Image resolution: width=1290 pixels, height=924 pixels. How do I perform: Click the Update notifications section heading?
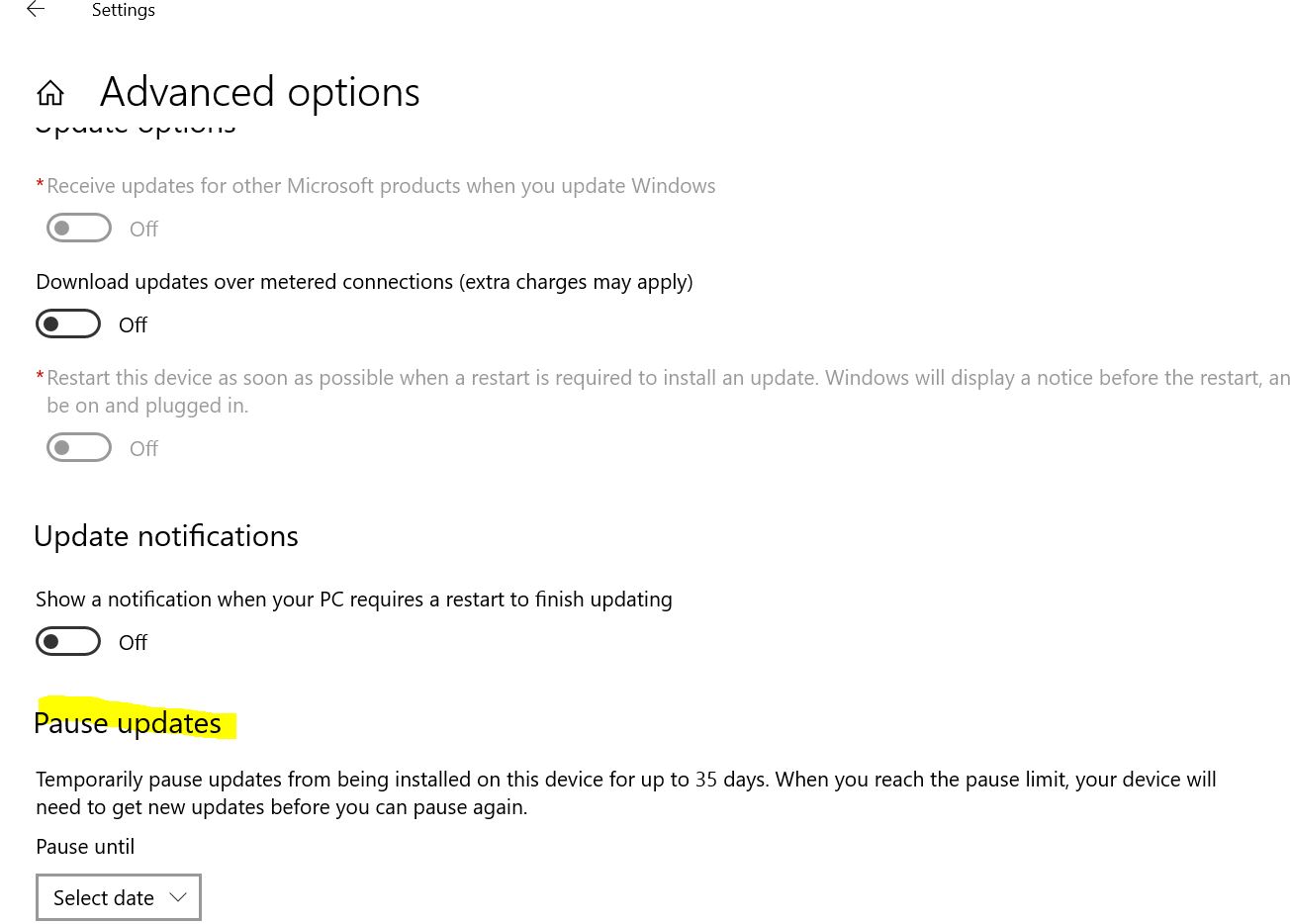click(165, 535)
